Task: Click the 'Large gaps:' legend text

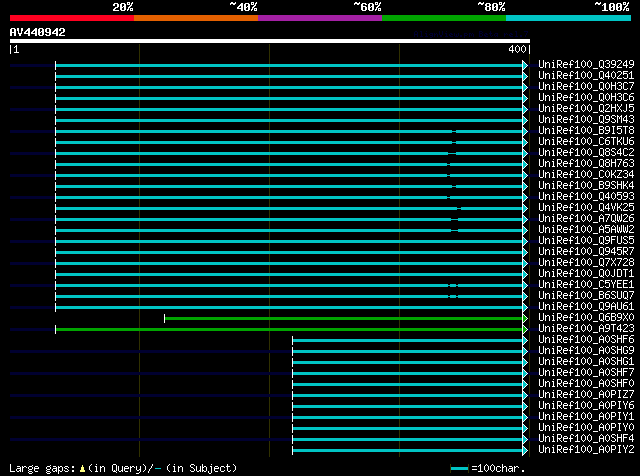Action: point(42,468)
